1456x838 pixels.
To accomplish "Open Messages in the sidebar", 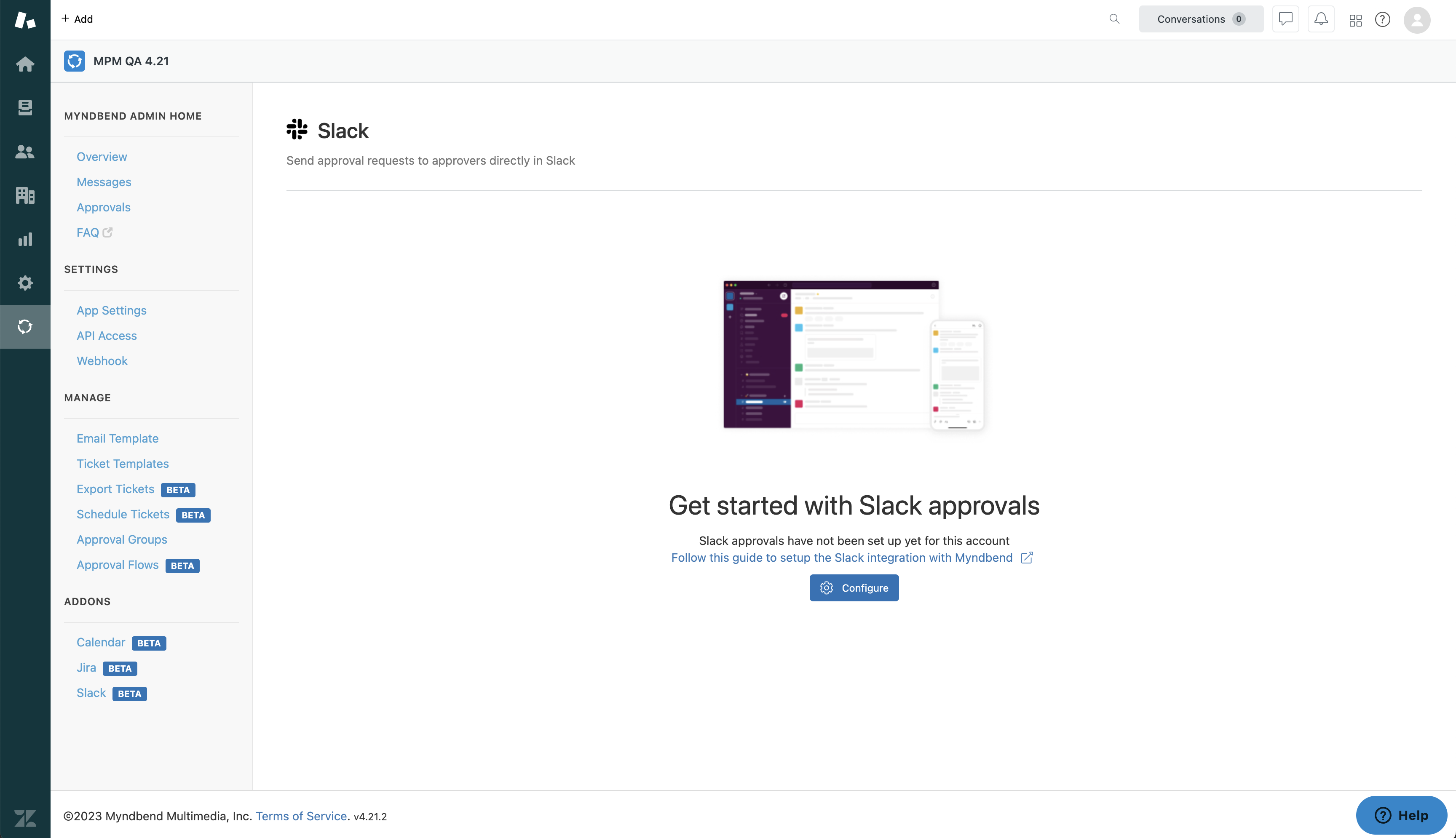I will click(104, 182).
